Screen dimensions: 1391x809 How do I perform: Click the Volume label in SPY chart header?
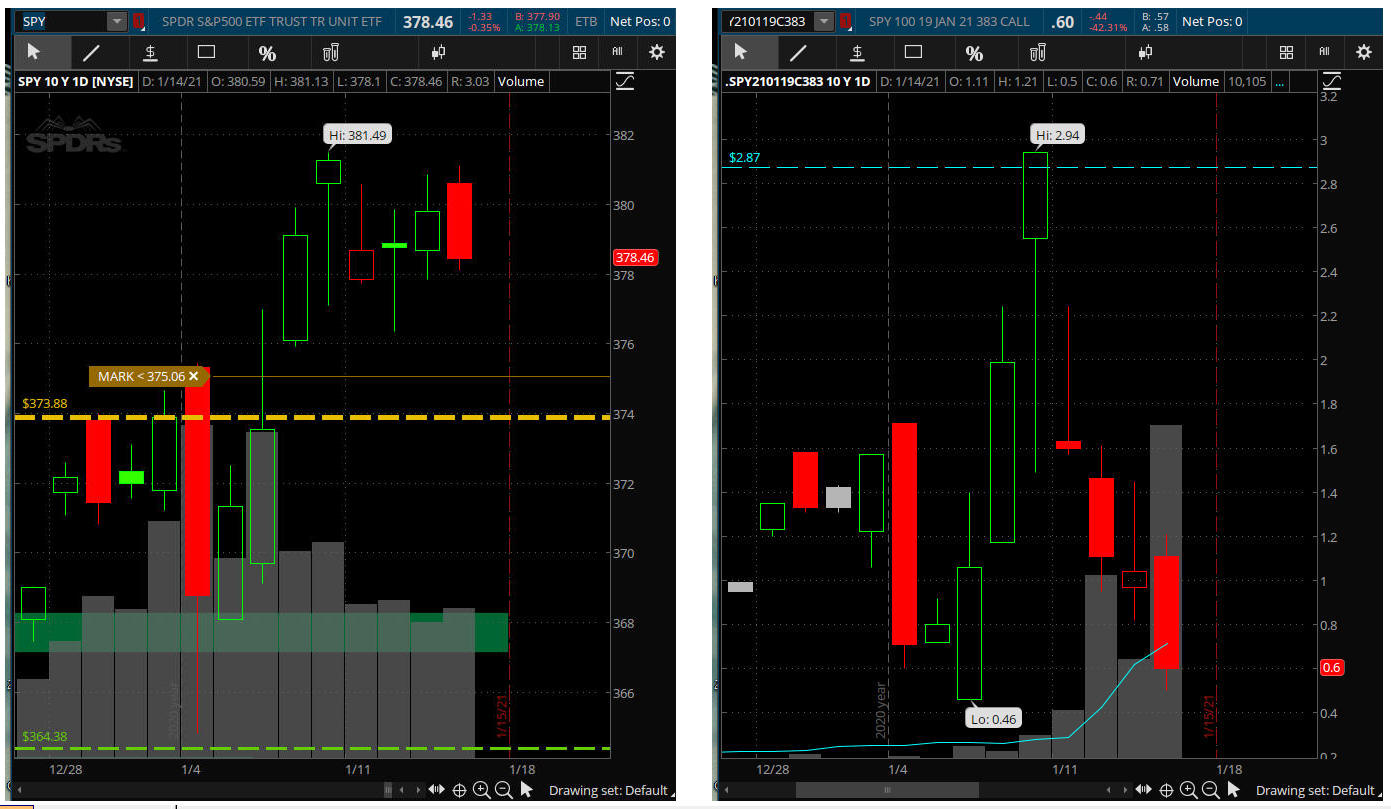click(521, 82)
